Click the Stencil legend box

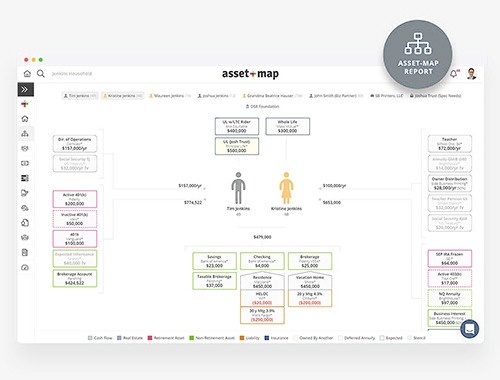pyautogui.click(x=409, y=338)
